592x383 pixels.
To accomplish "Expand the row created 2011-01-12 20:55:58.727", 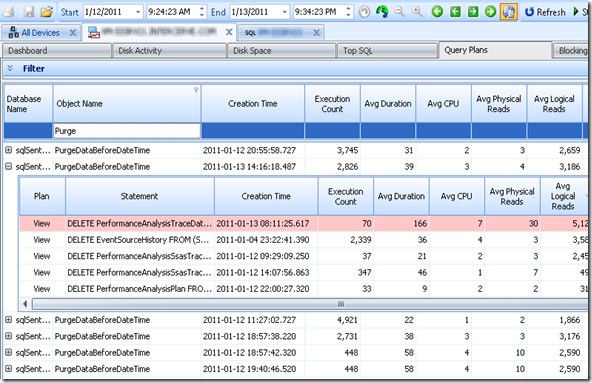I will tap(8, 150).
